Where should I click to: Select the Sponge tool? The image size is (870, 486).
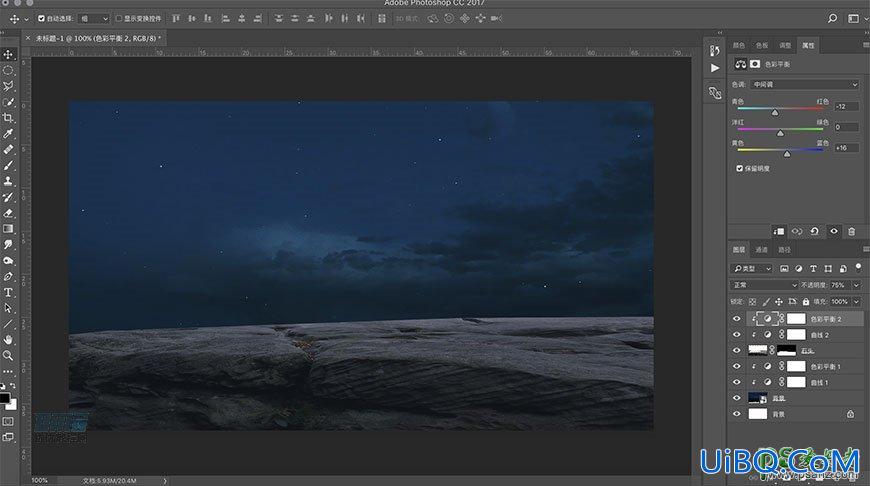[x=8, y=260]
